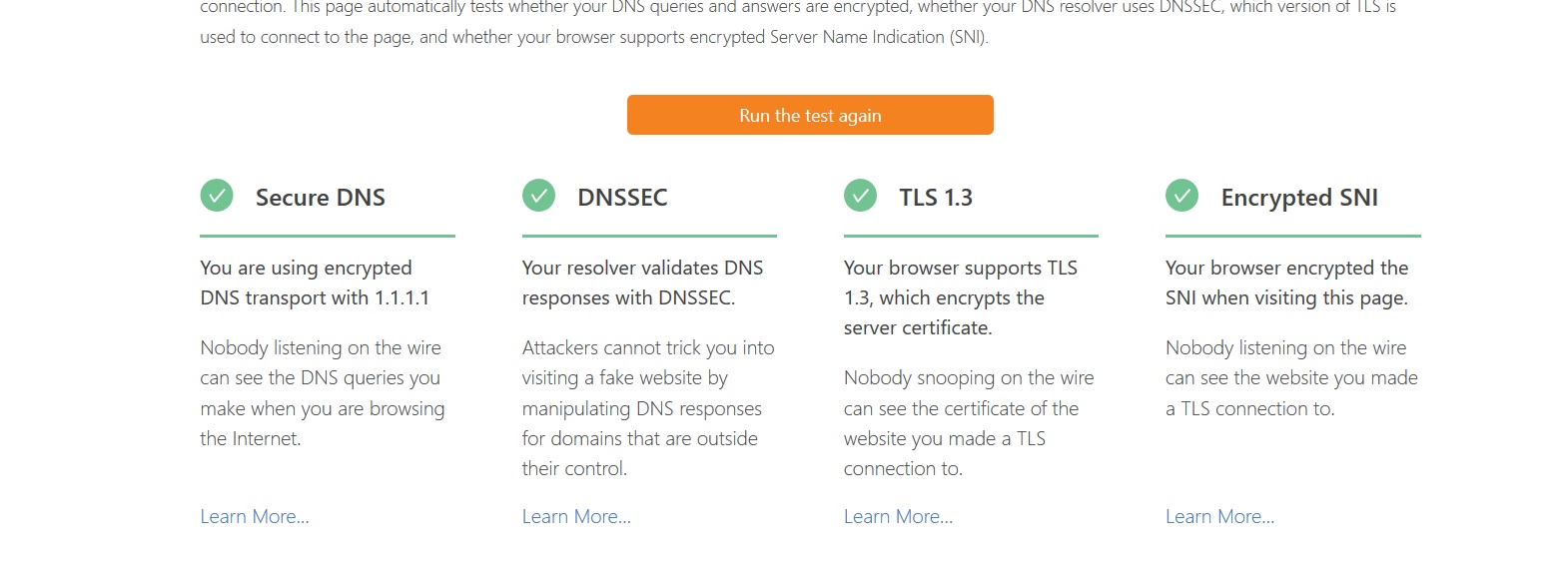The height and width of the screenshot is (567, 1568).
Task: Click the paragraph about snooping on certificates
Action: (969, 423)
